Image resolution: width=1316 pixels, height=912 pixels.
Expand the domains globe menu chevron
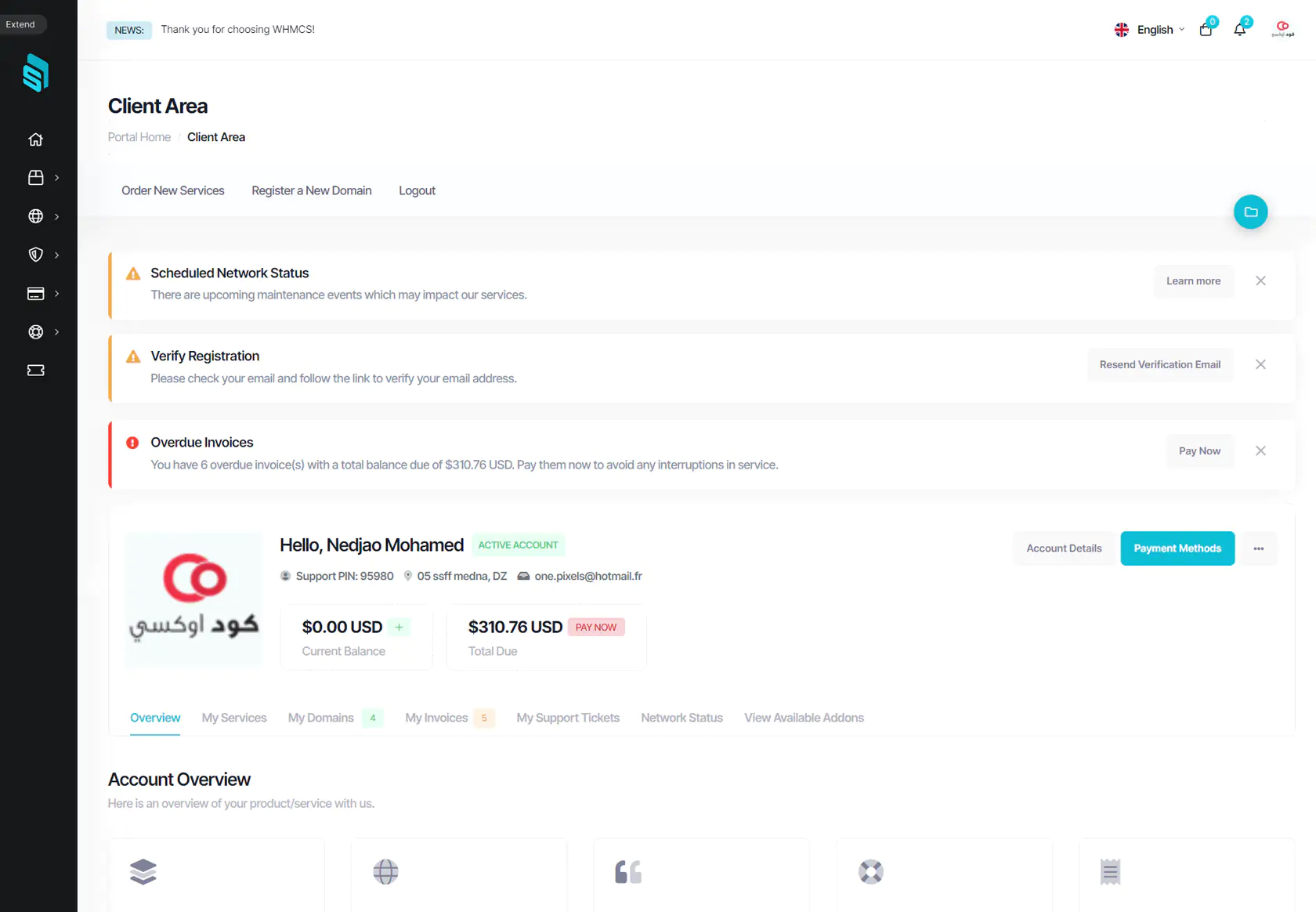(56, 216)
